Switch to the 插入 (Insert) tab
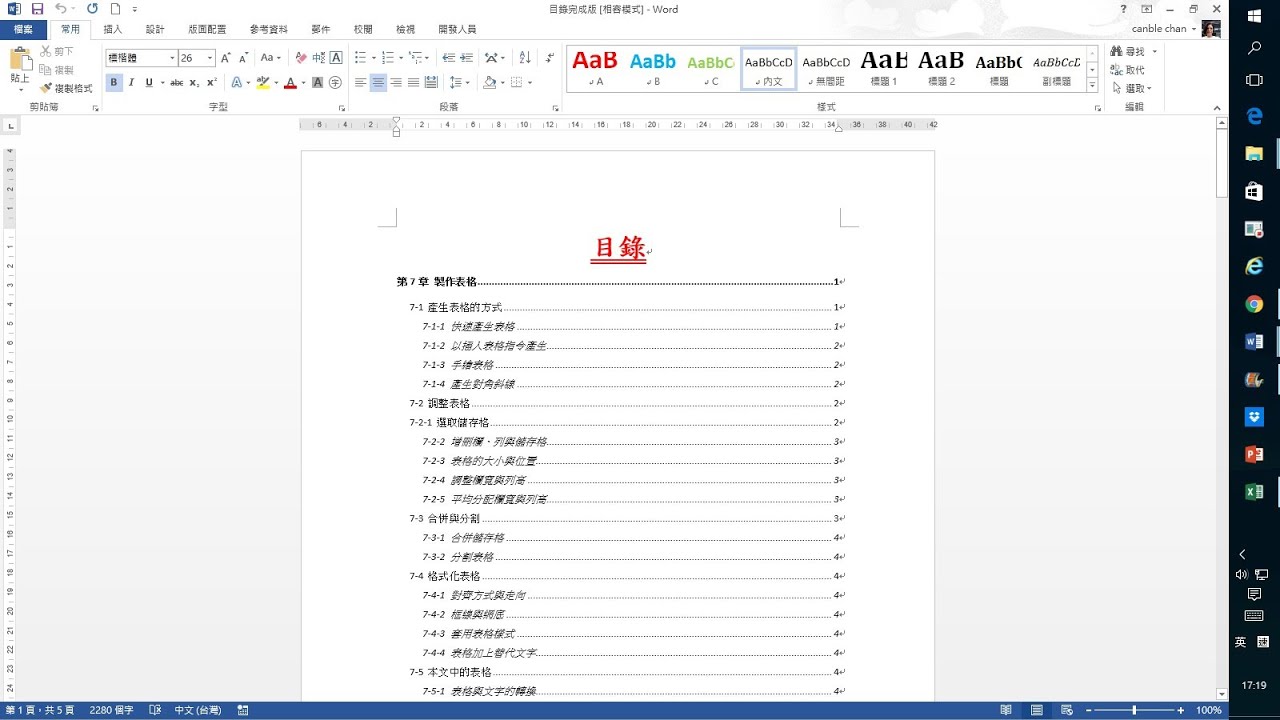 113,30
